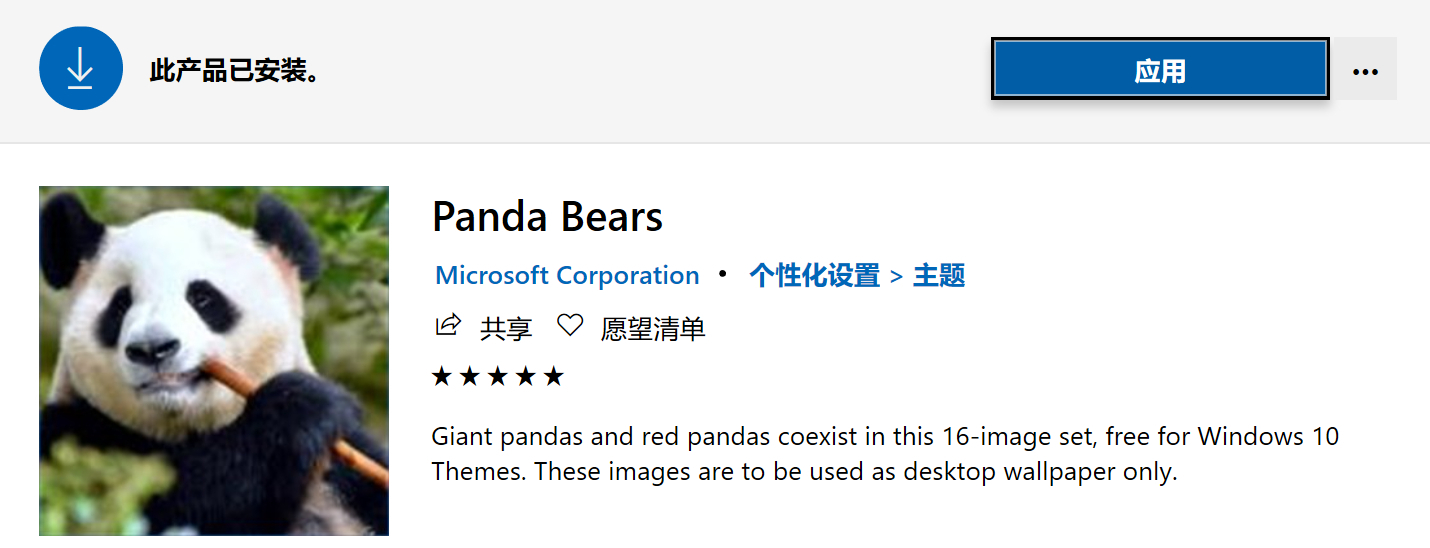This screenshot has height=548, width=1430.
Task: Click the breadcrumb chevron before 主题
Action: [896, 276]
